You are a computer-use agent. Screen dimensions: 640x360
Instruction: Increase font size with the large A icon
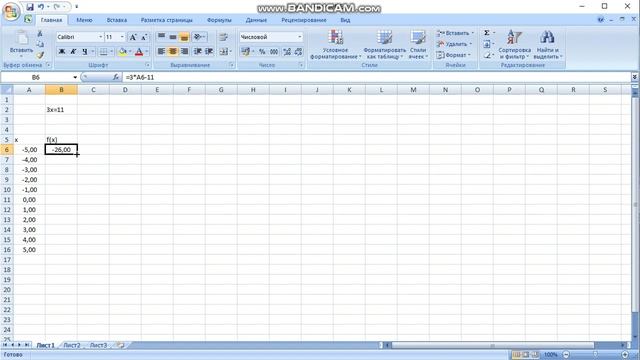click(x=133, y=37)
